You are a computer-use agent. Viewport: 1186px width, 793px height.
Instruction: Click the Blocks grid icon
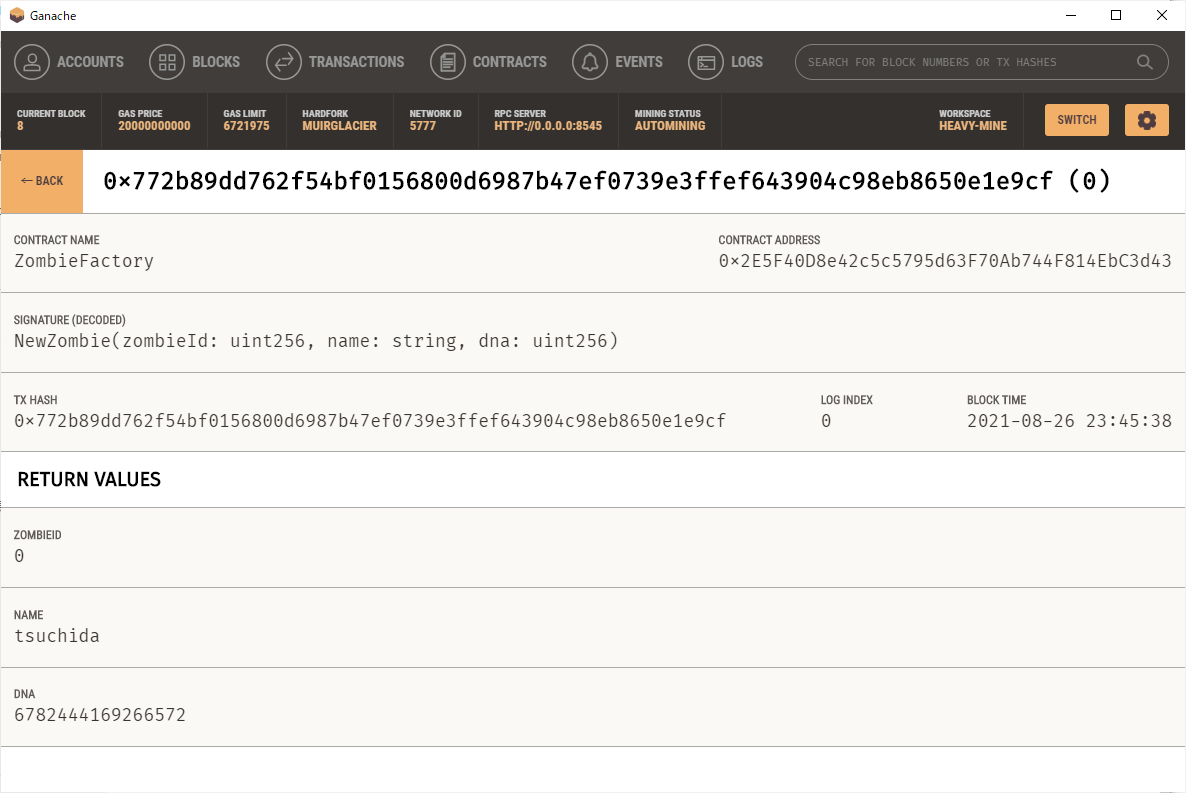(167, 62)
